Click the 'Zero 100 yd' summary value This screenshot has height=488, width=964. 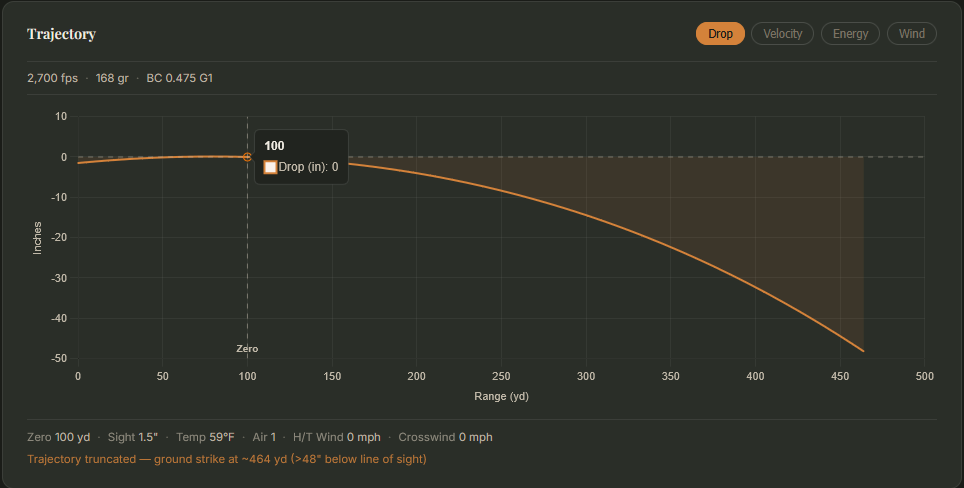[58, 437]
